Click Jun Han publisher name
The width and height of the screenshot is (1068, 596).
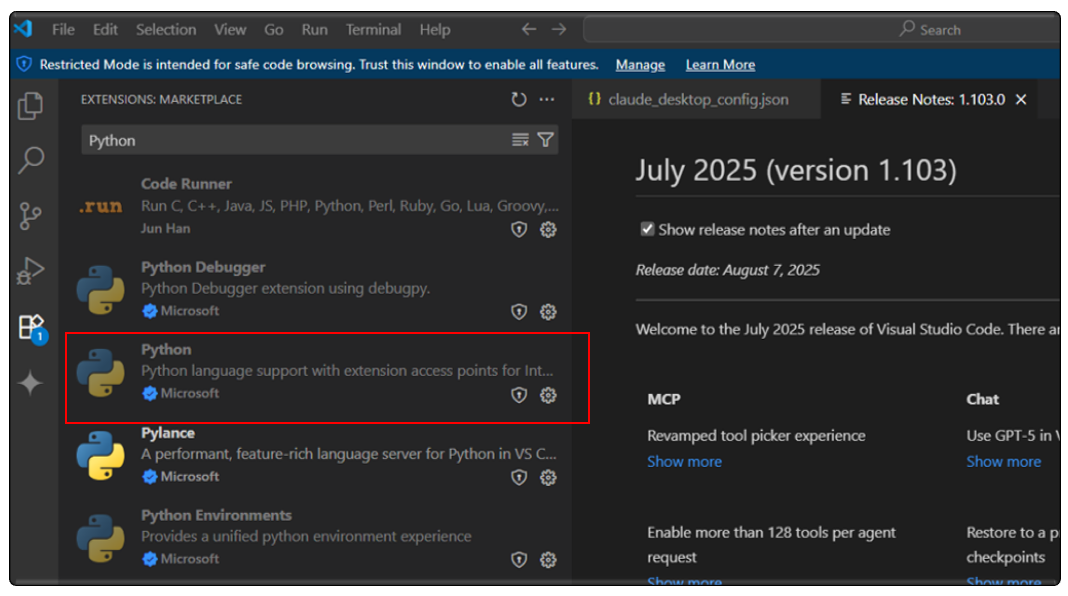(x=166, y=228)
